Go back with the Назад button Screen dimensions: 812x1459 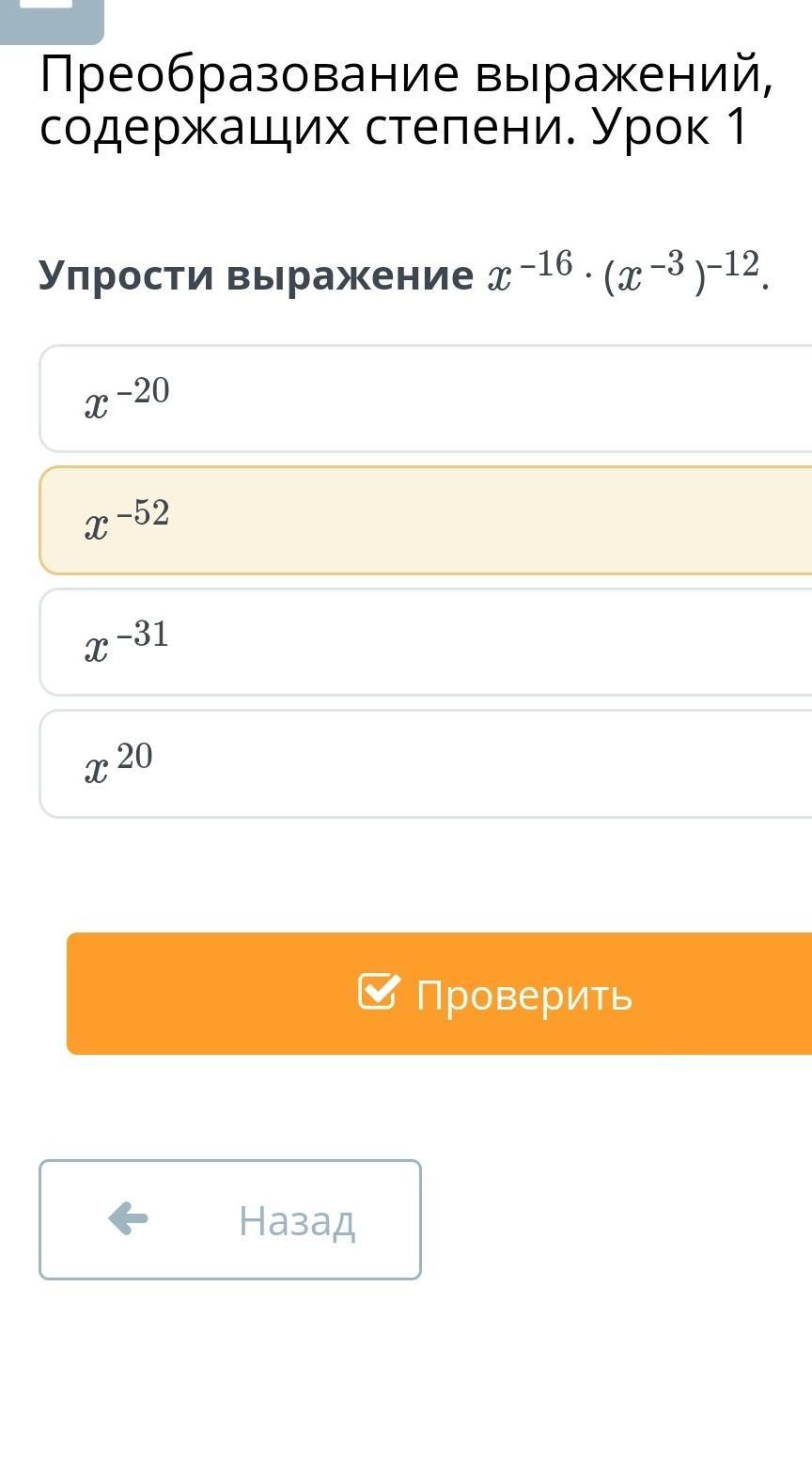coord(230,1219)
